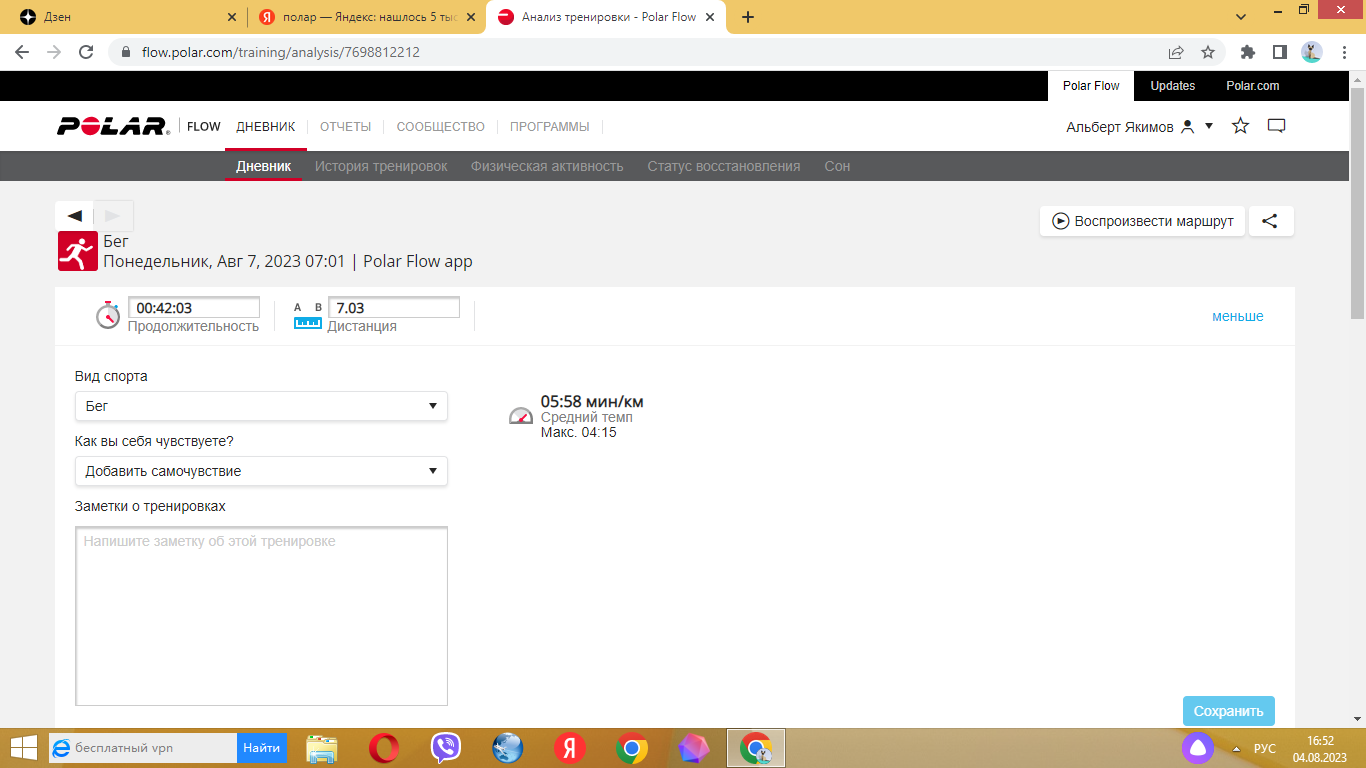This screenshot has width=1366, height=768.
Task: Switch the РУС input language indicator
Action: click(1265, 748)
